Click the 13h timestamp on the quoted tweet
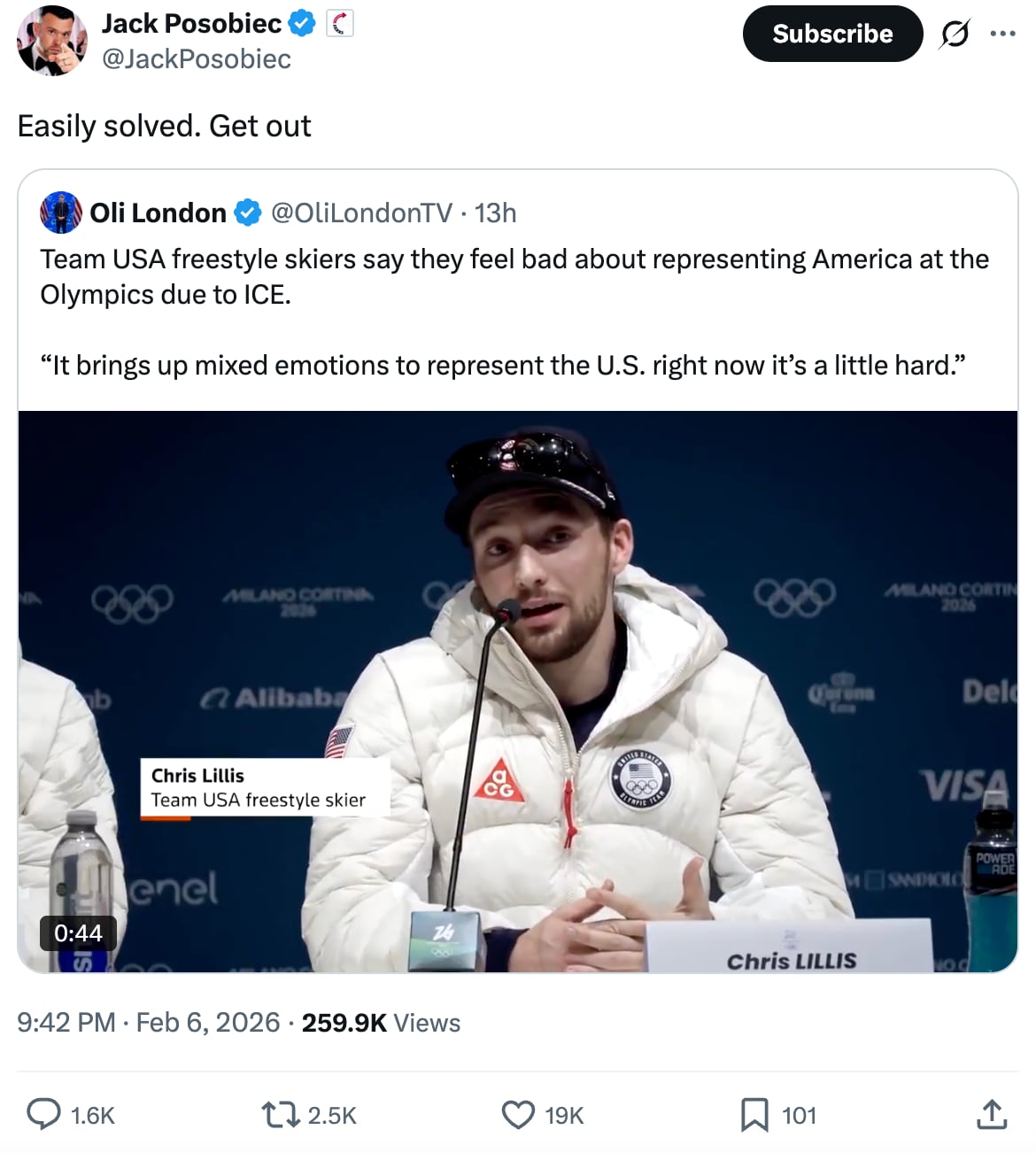 [495, 213]
